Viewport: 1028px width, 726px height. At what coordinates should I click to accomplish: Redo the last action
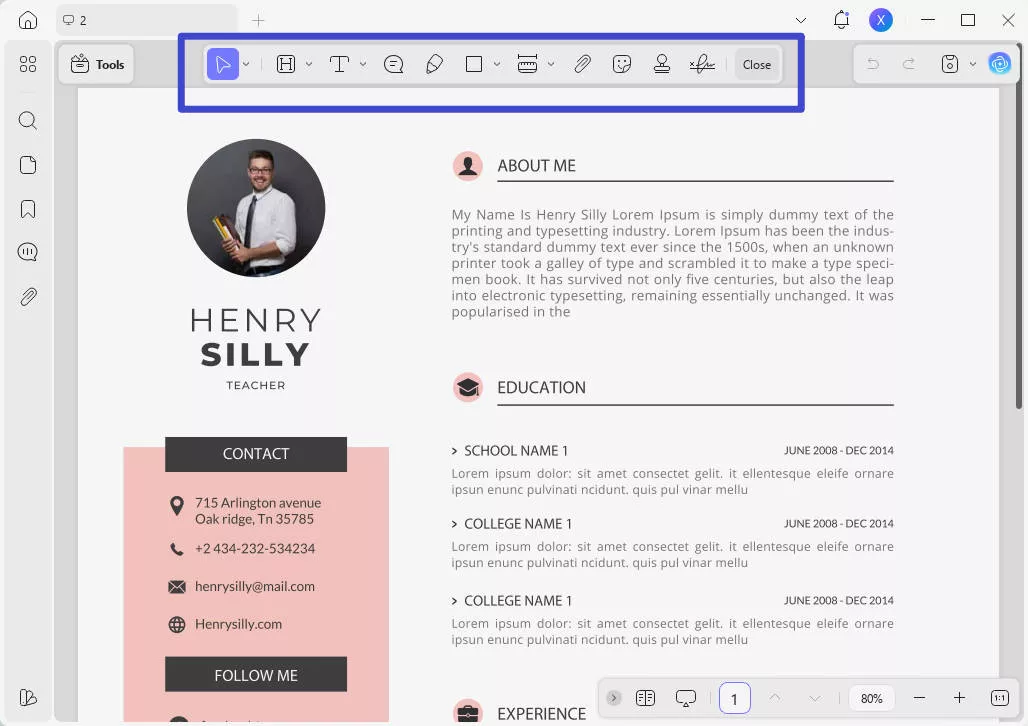tap(909, 64)
